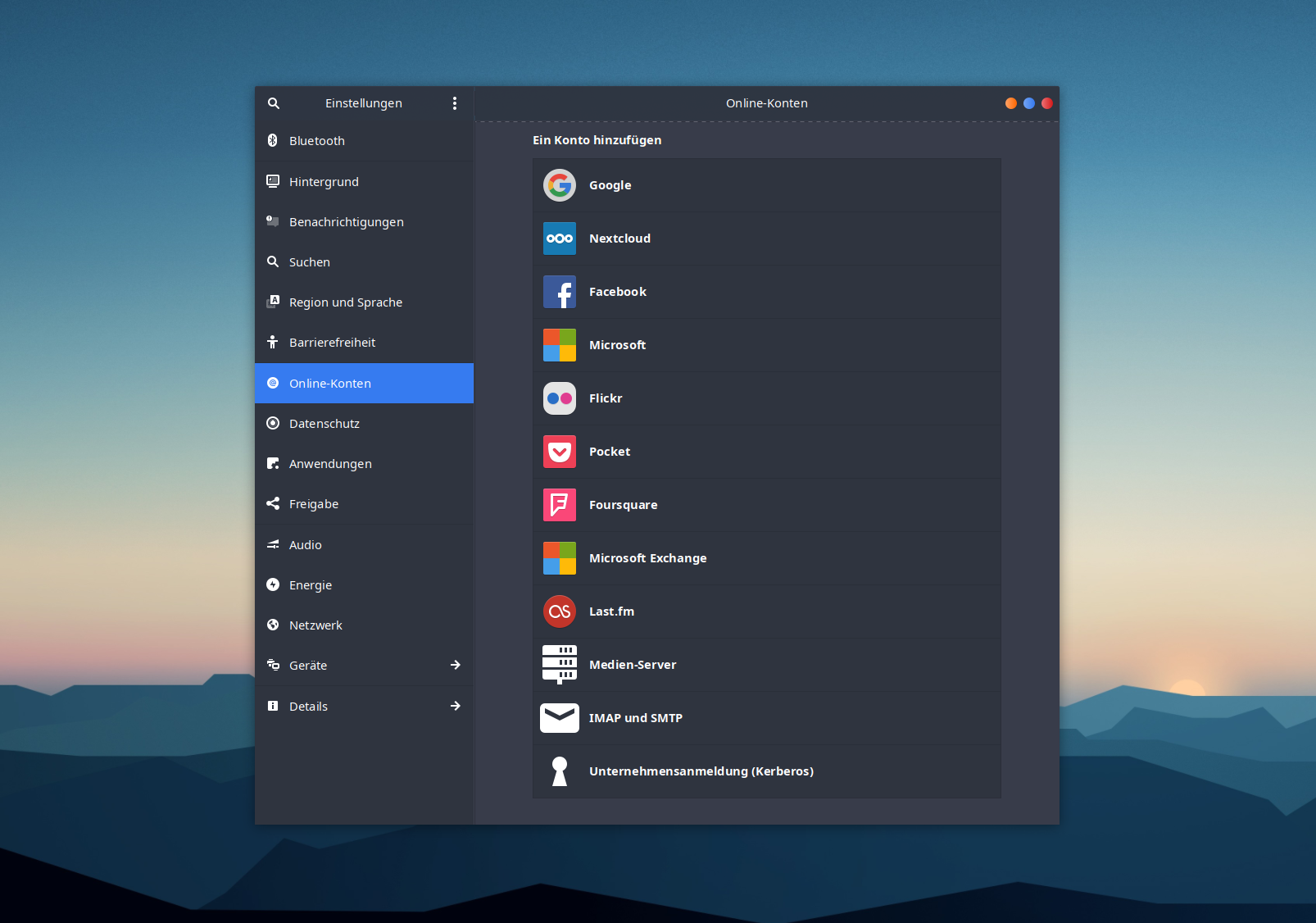Screen dimensions: 1316x923
Task: Click the IMAP und SMTP envelope icon
Action: tap(560, 718)
